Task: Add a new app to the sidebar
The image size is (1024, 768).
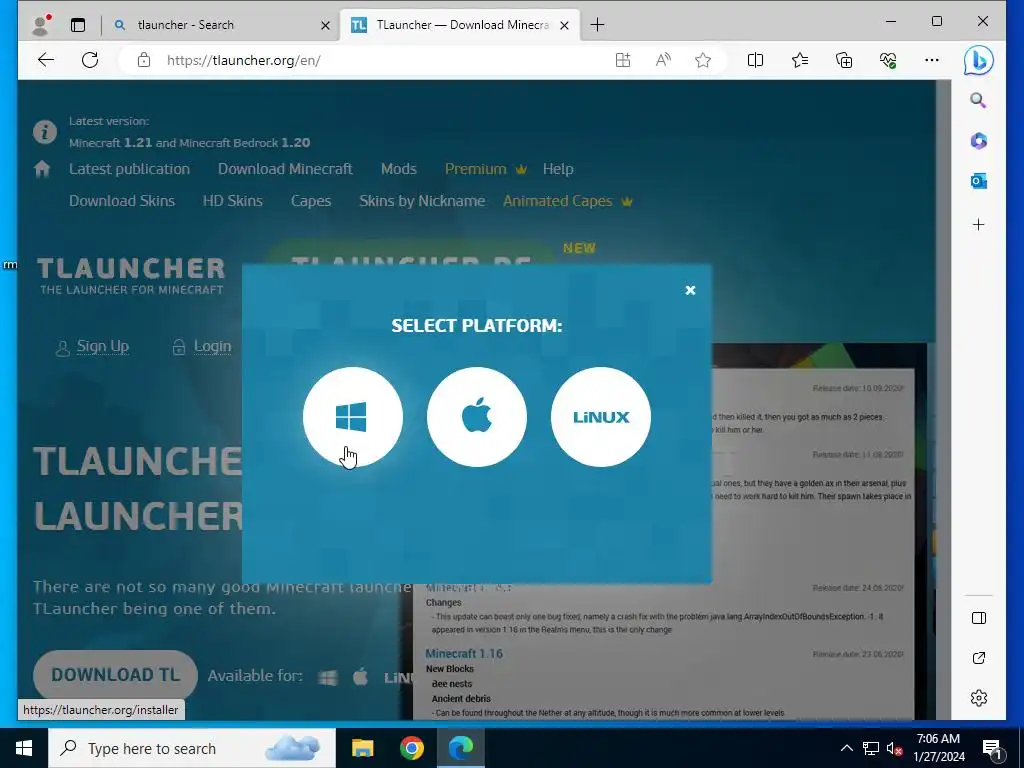Action: (978, 225)
